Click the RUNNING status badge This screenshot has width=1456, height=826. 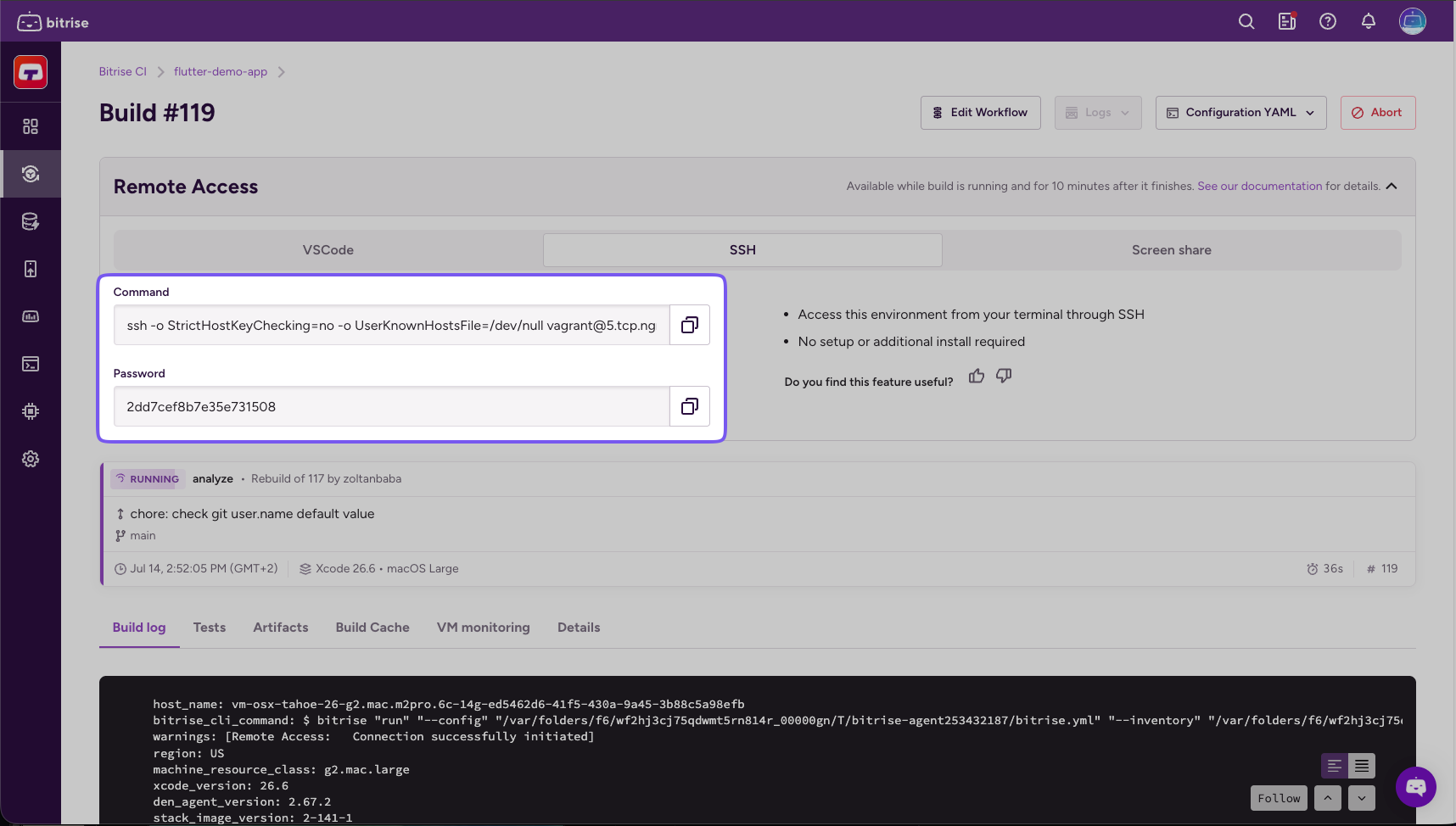(x=147, y=479)
